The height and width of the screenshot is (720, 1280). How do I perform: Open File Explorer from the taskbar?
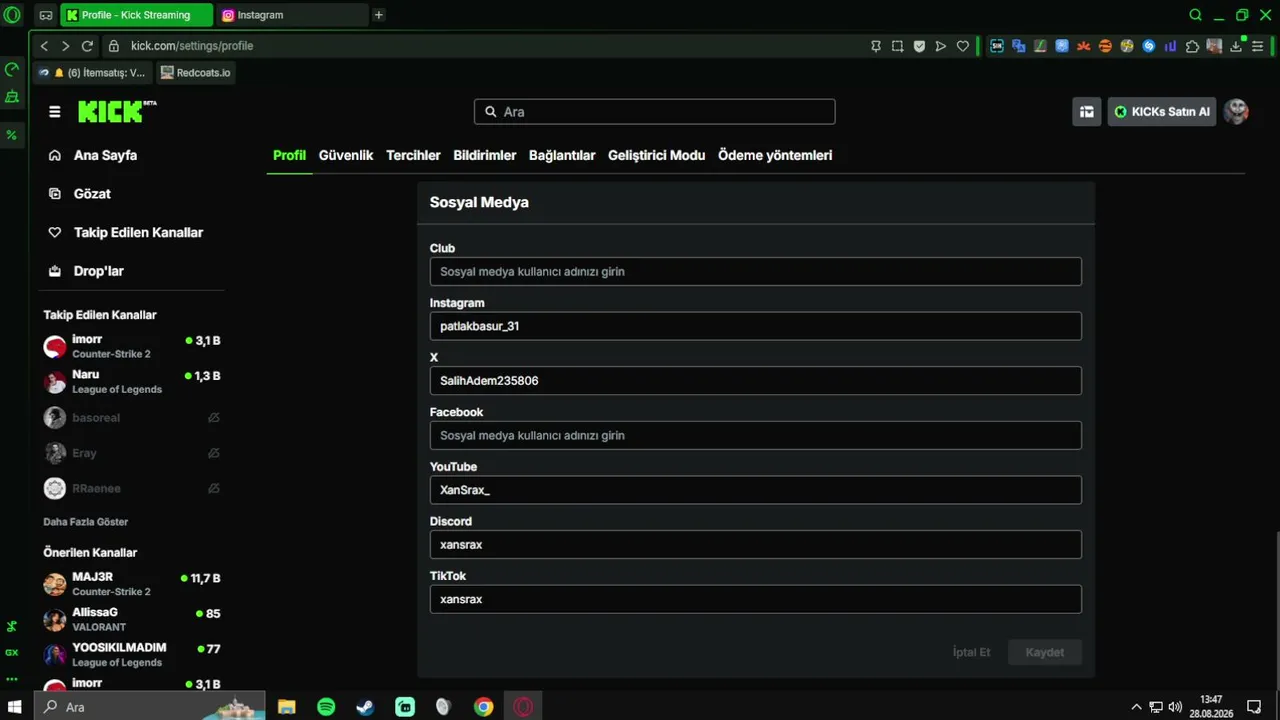287,707
